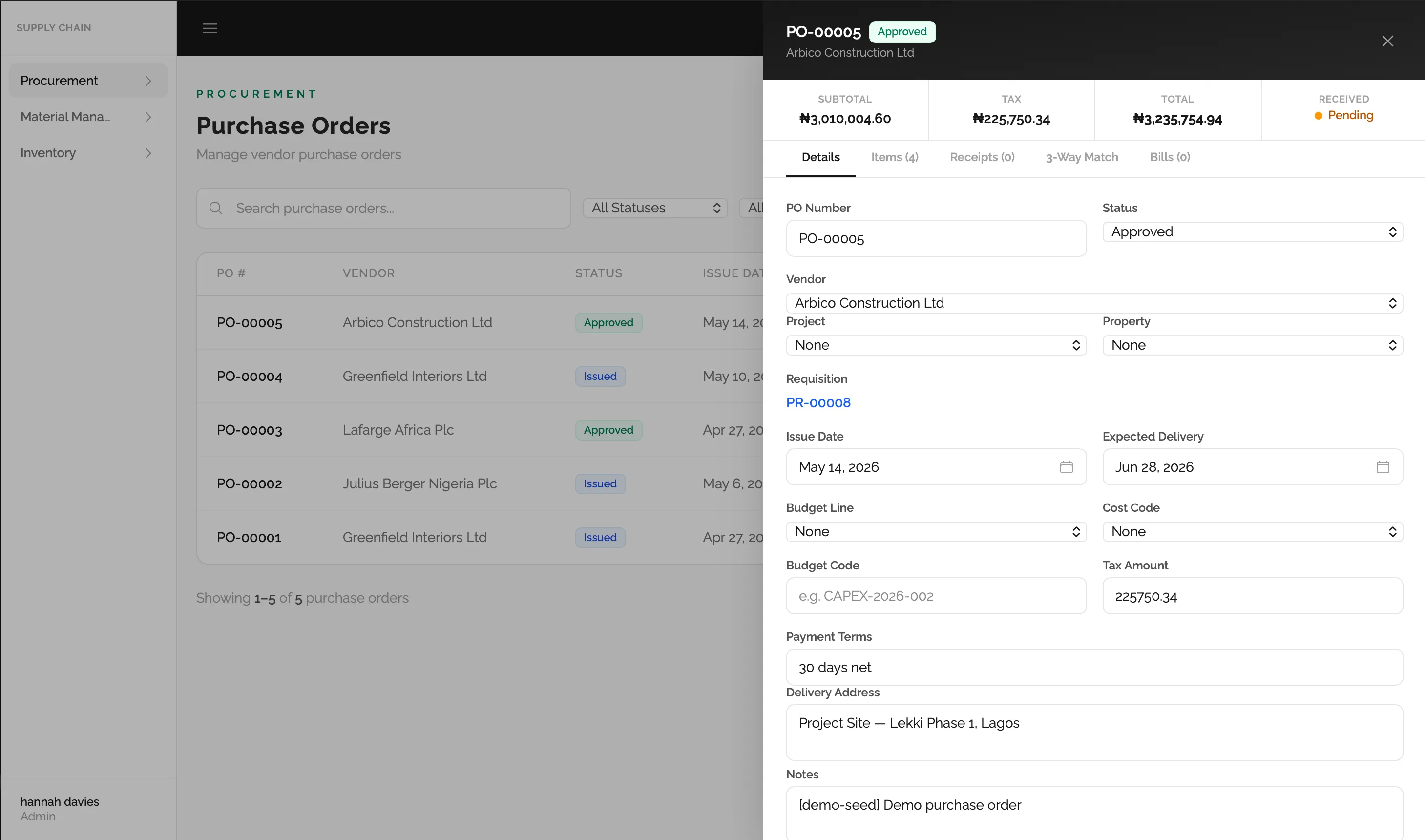This screenshot has width=1425, height=840.
Task: Click the Issued badge for PO-00002
Action: click(x=600, y=483)
